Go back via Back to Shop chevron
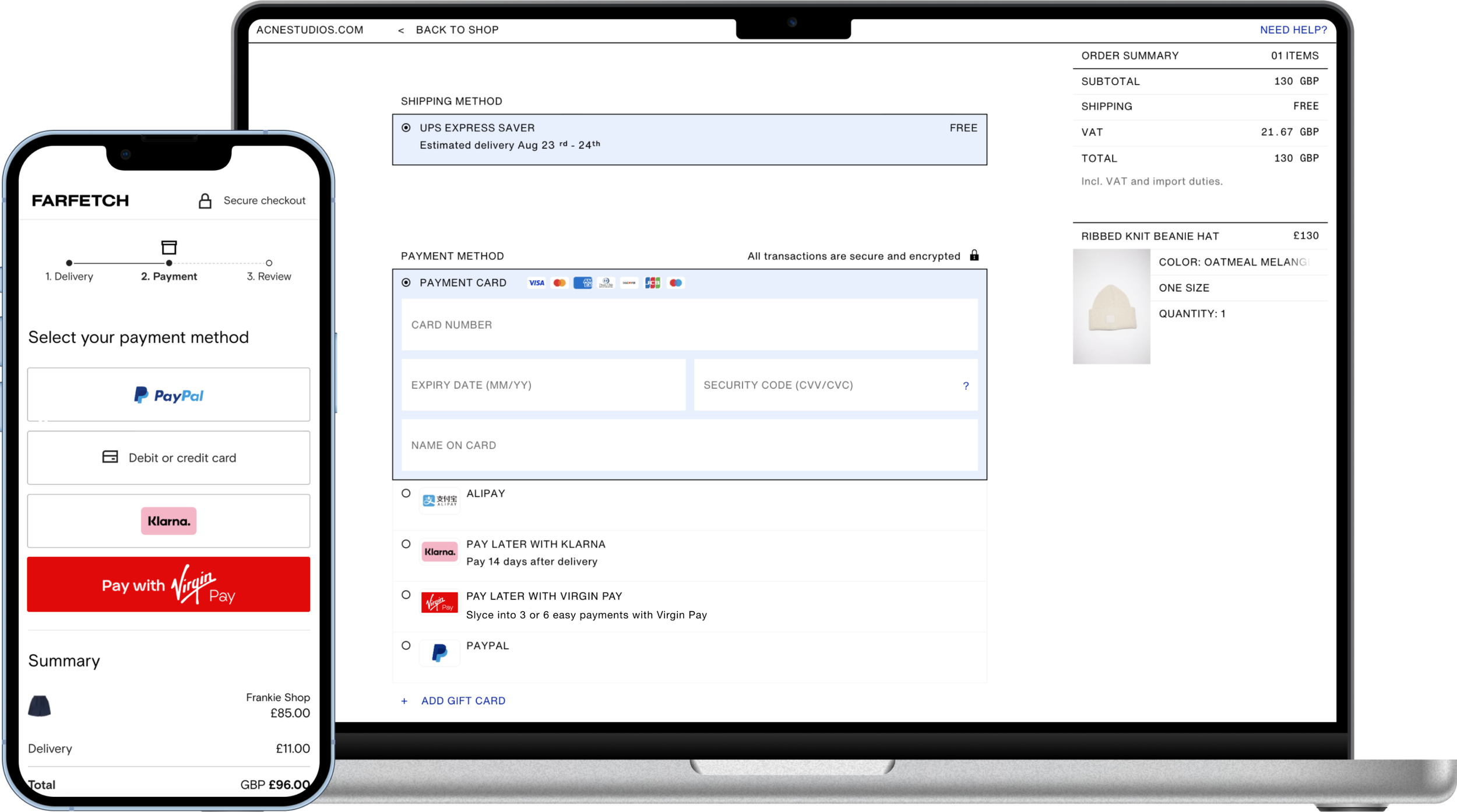This screenshot has width=1457, height=812. (401, 30)
